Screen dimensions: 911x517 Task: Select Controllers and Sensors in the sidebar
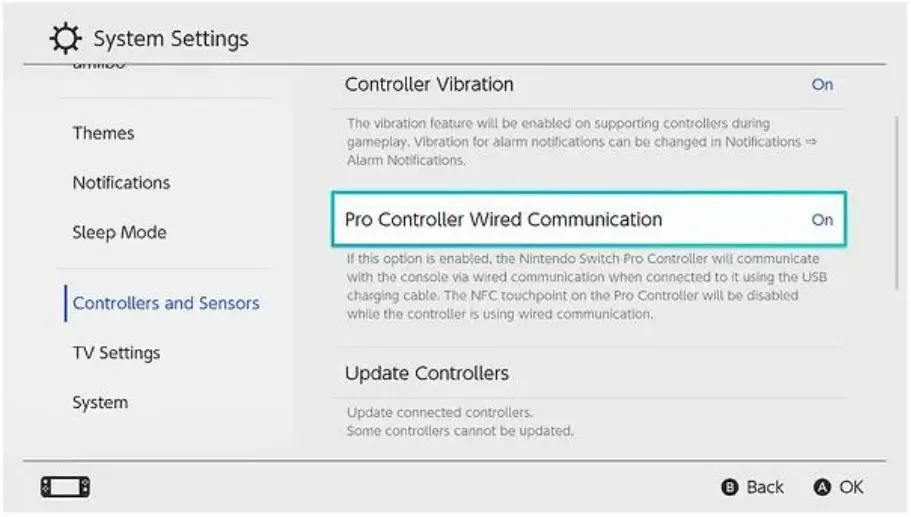click(x=166, y=303)
